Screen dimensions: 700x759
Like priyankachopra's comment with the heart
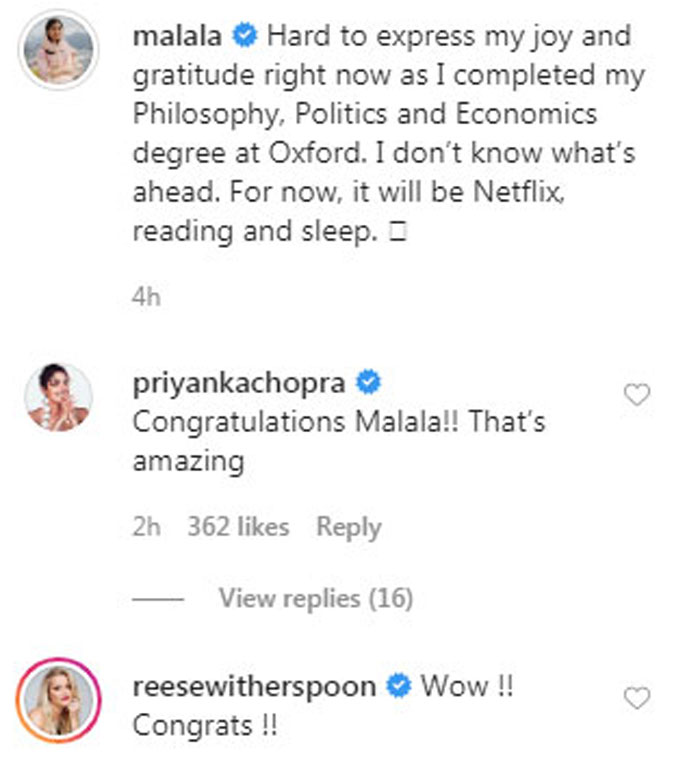636,395
